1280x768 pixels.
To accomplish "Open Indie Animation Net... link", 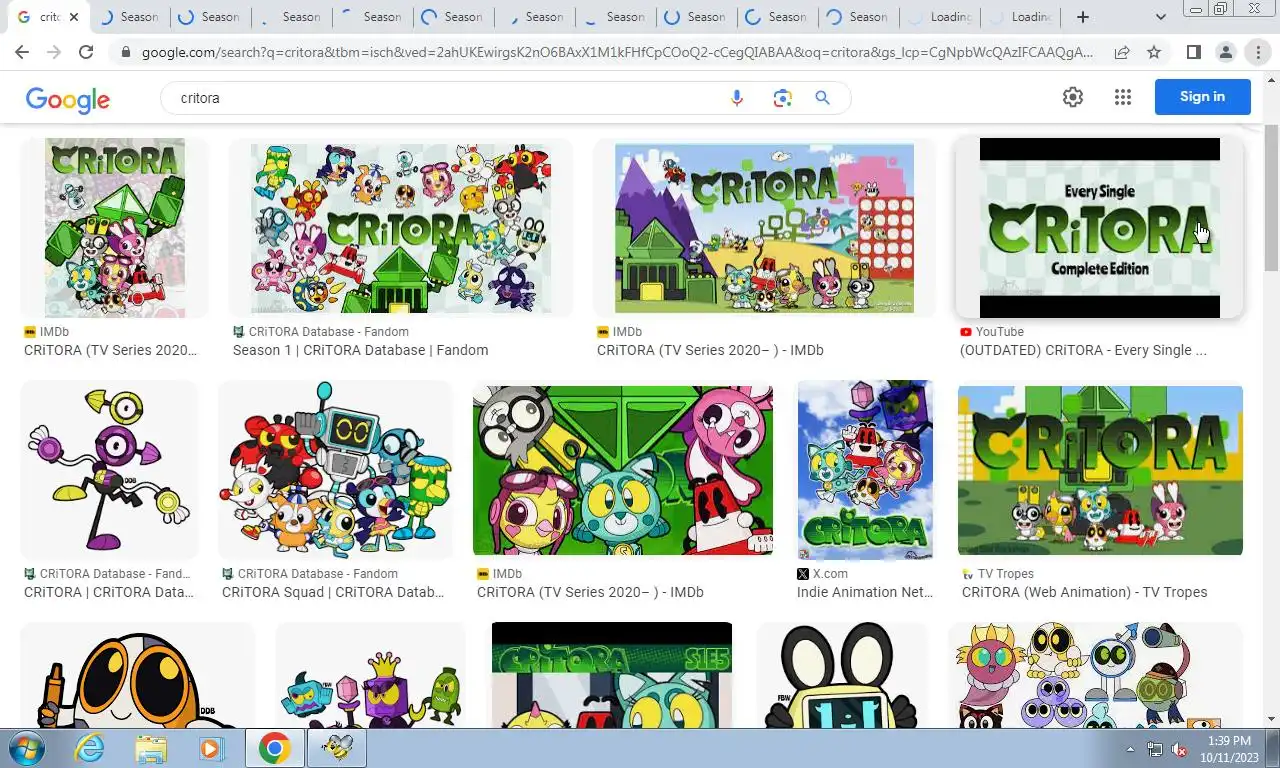I will pyautogui.click(x=865, y=592).
